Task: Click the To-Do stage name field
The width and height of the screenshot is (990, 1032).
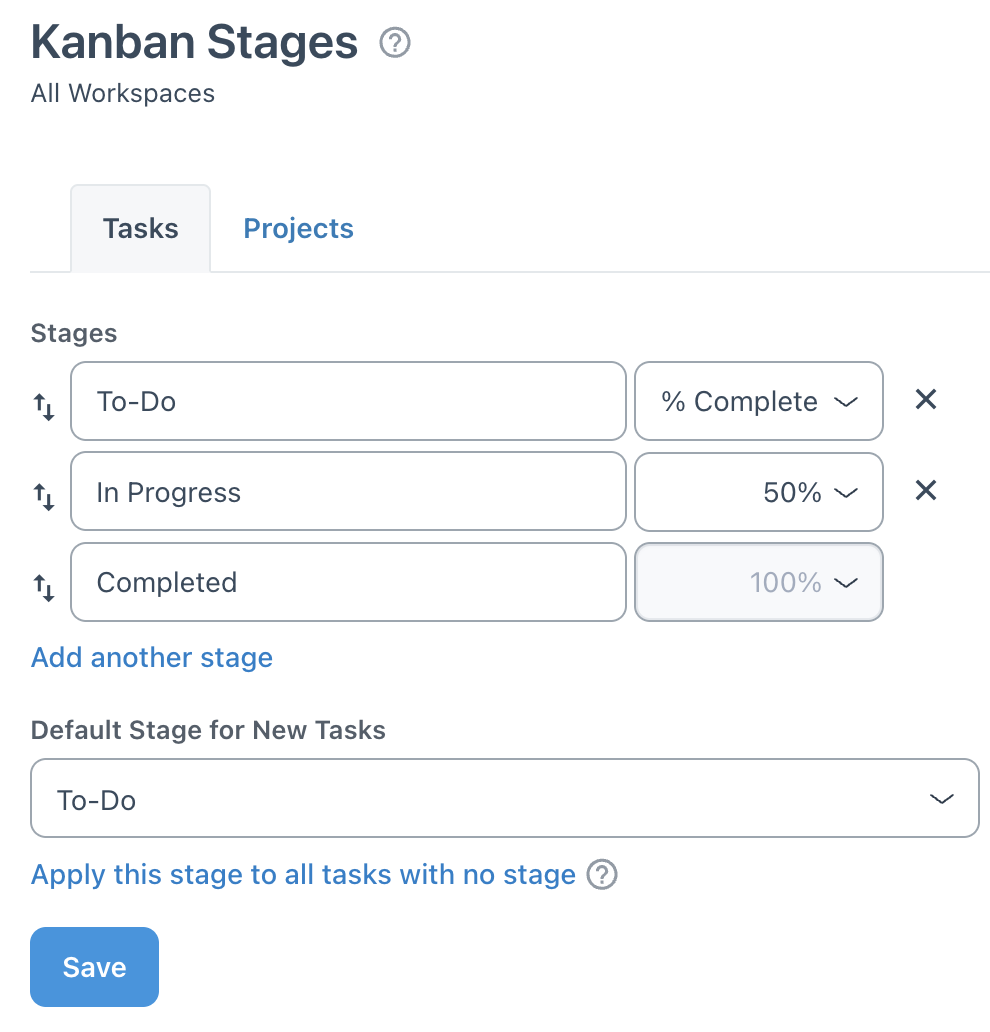Action: tap(348, 401)
